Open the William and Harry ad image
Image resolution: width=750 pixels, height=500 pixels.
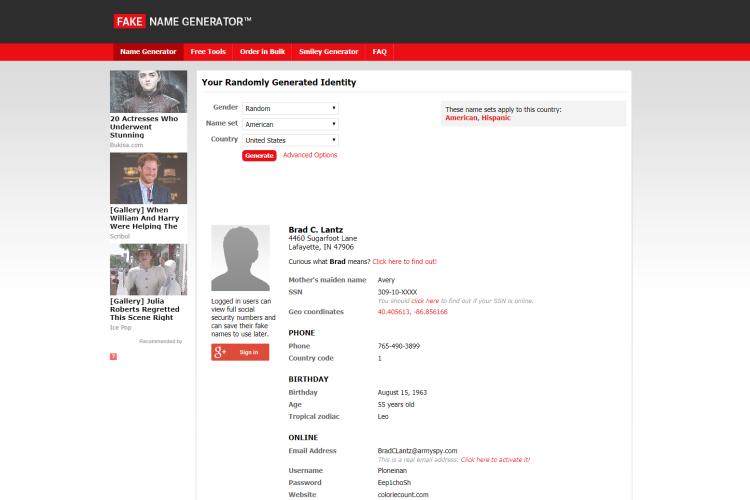pos(148,178)
